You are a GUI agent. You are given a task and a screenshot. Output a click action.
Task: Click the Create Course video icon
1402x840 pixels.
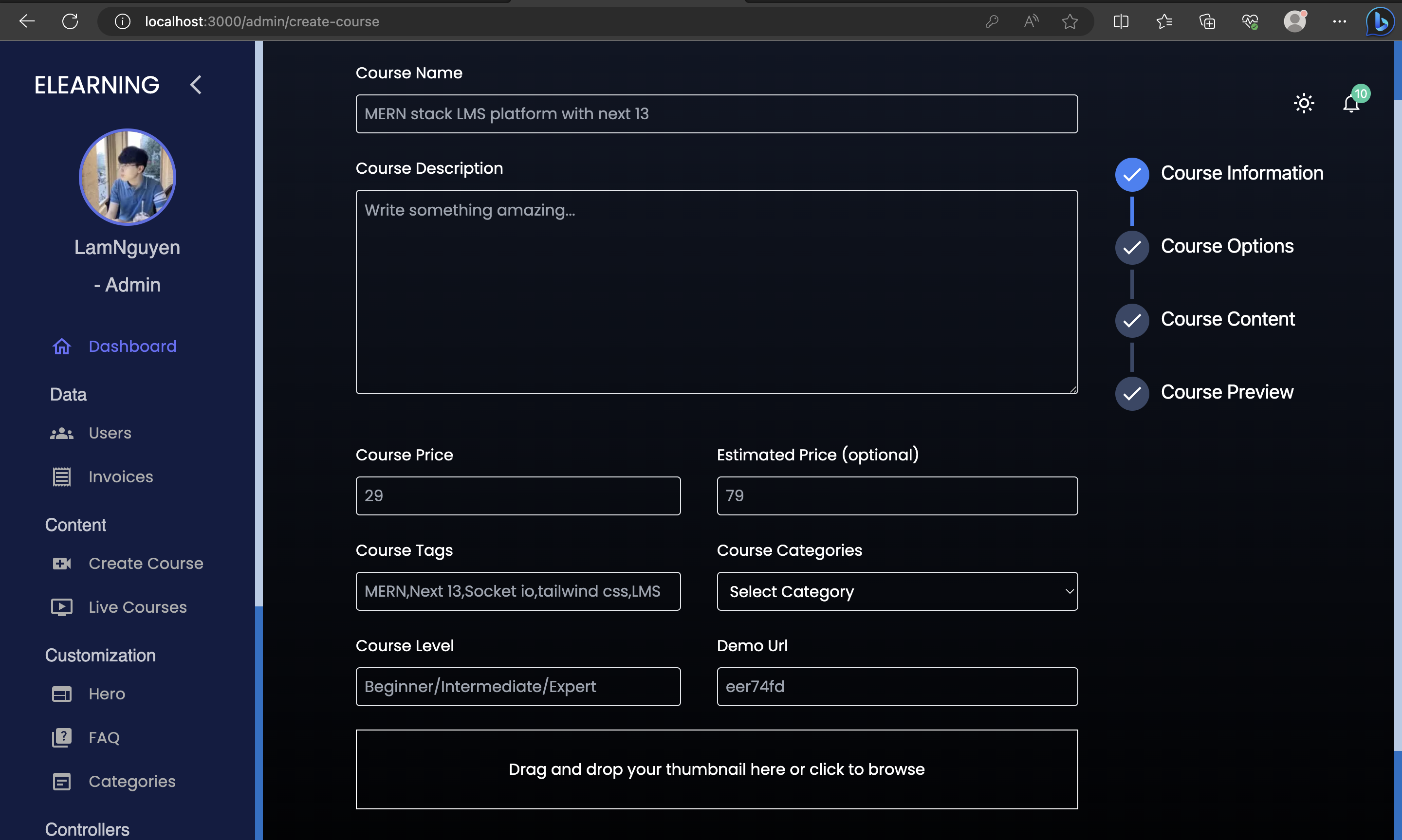pyautogui.click(x=62, y=564)
